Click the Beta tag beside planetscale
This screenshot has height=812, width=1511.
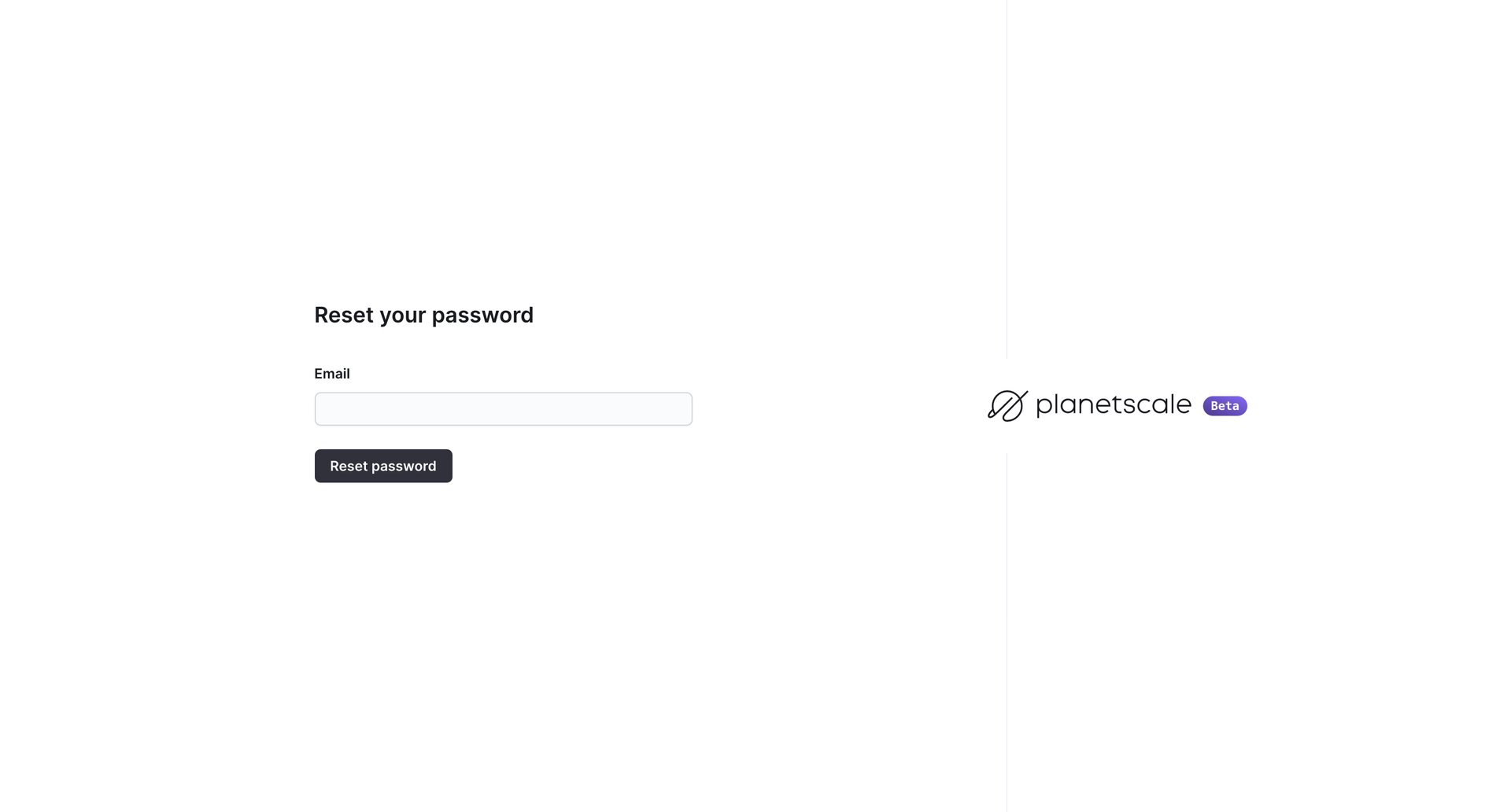1225,406
